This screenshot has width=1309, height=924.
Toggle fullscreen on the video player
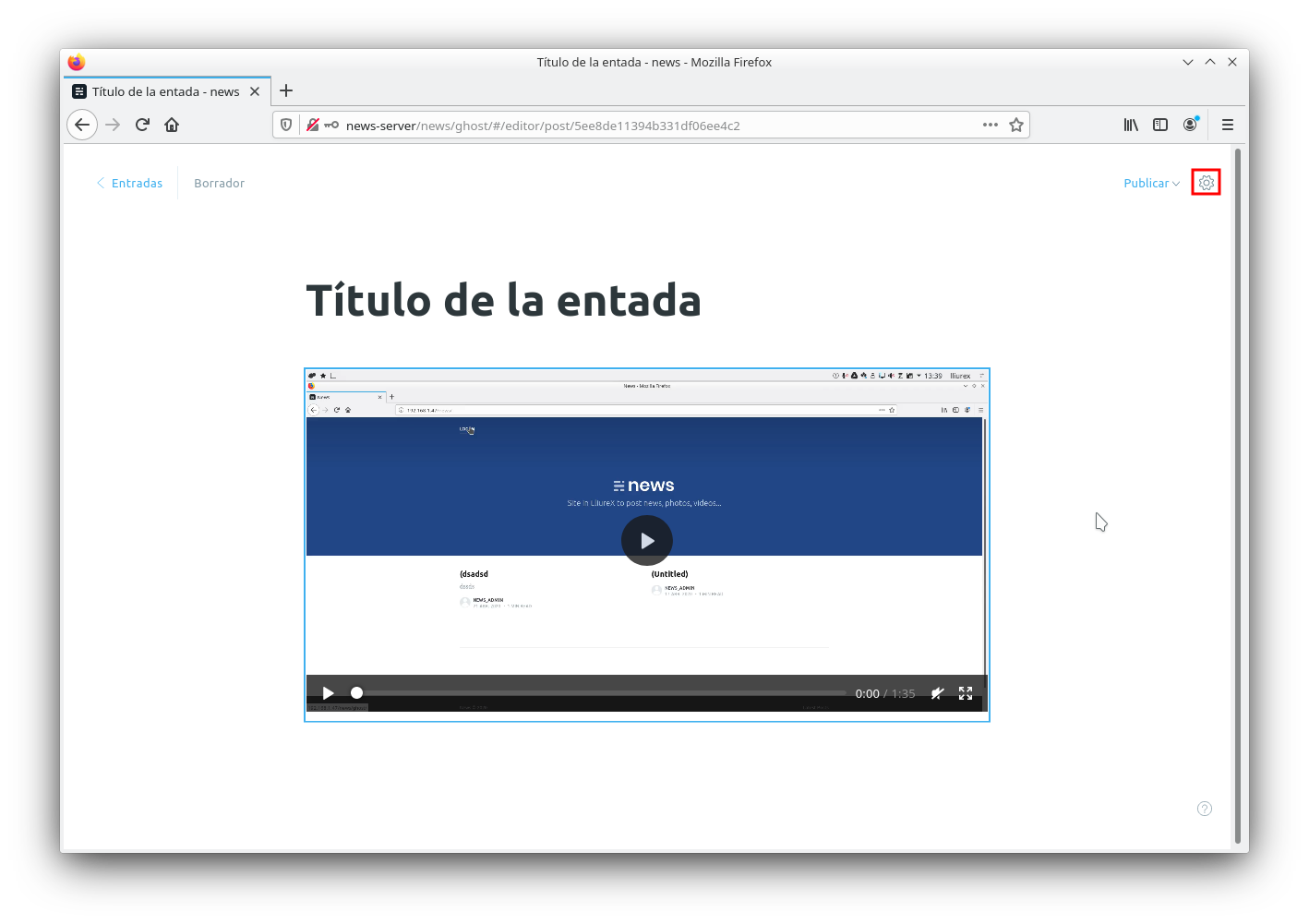point(966,693)
